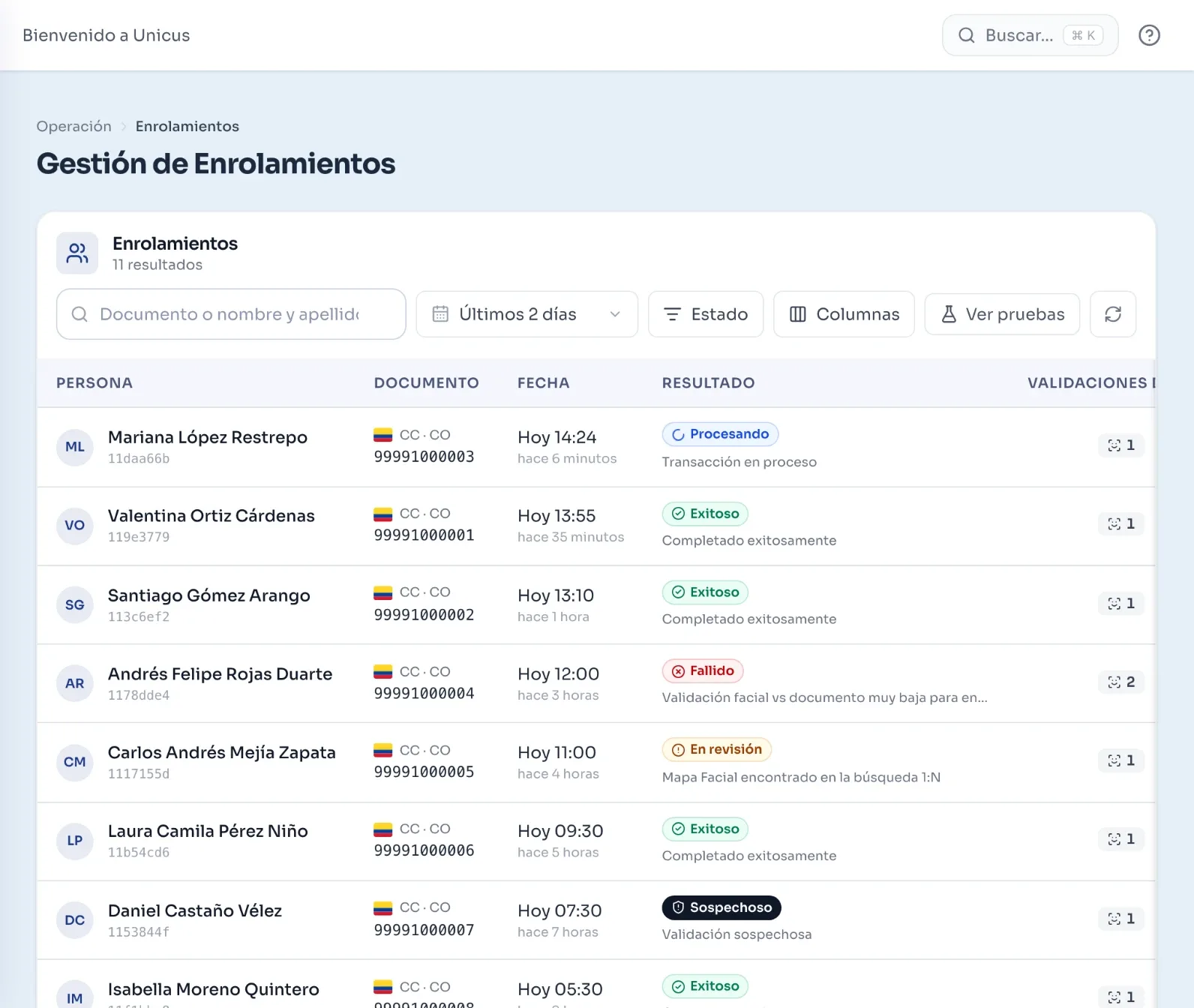Open validations count badge for Santiago Gómez
Screen dimensions: 1194x1008
[x=1121, y=604]
